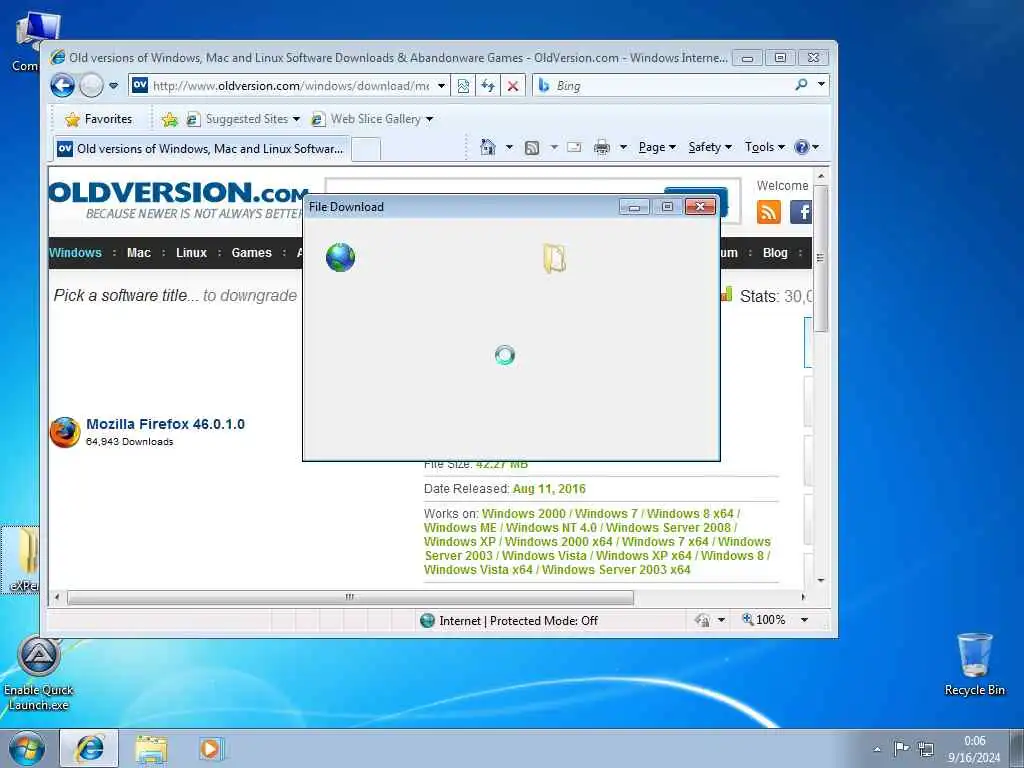The height and width of the screenshot is (768, 1024).
Task: Open the Page menu
Action: click(657, 147)
